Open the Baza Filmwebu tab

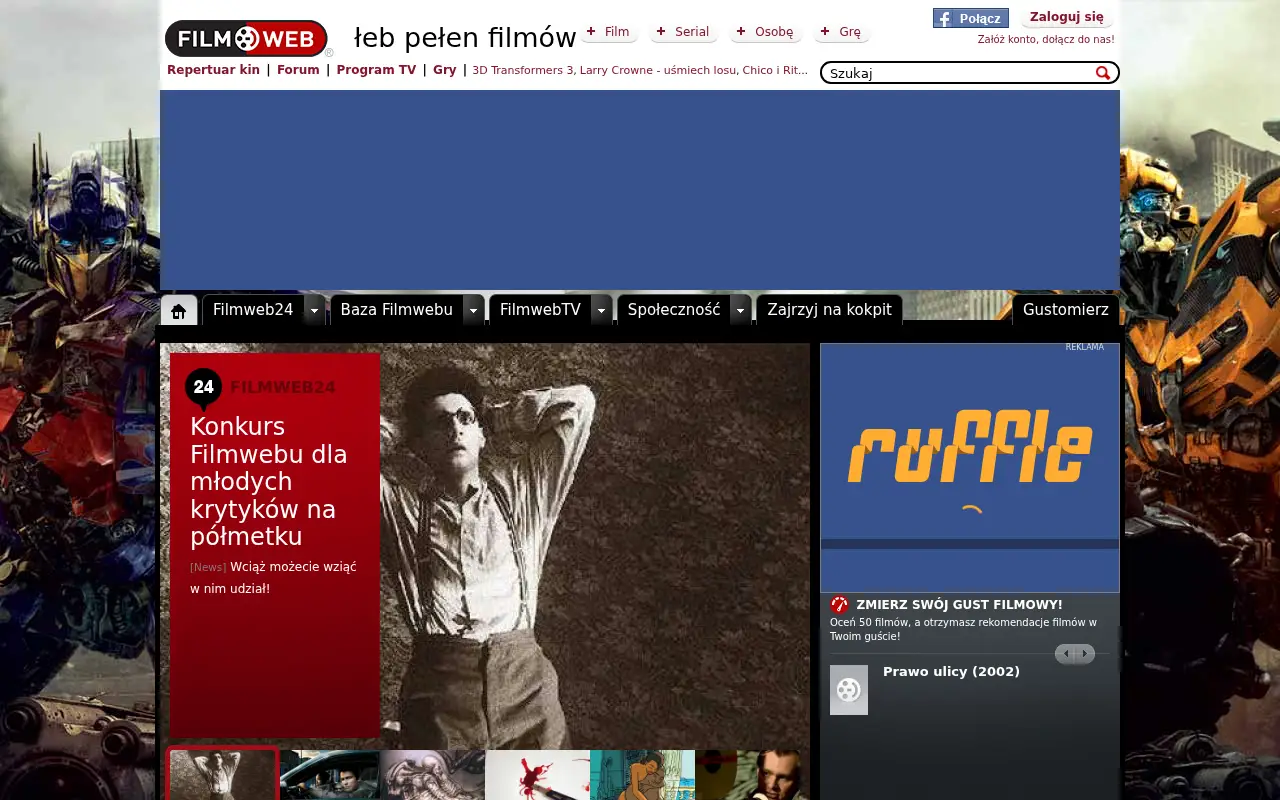[397, 310]
